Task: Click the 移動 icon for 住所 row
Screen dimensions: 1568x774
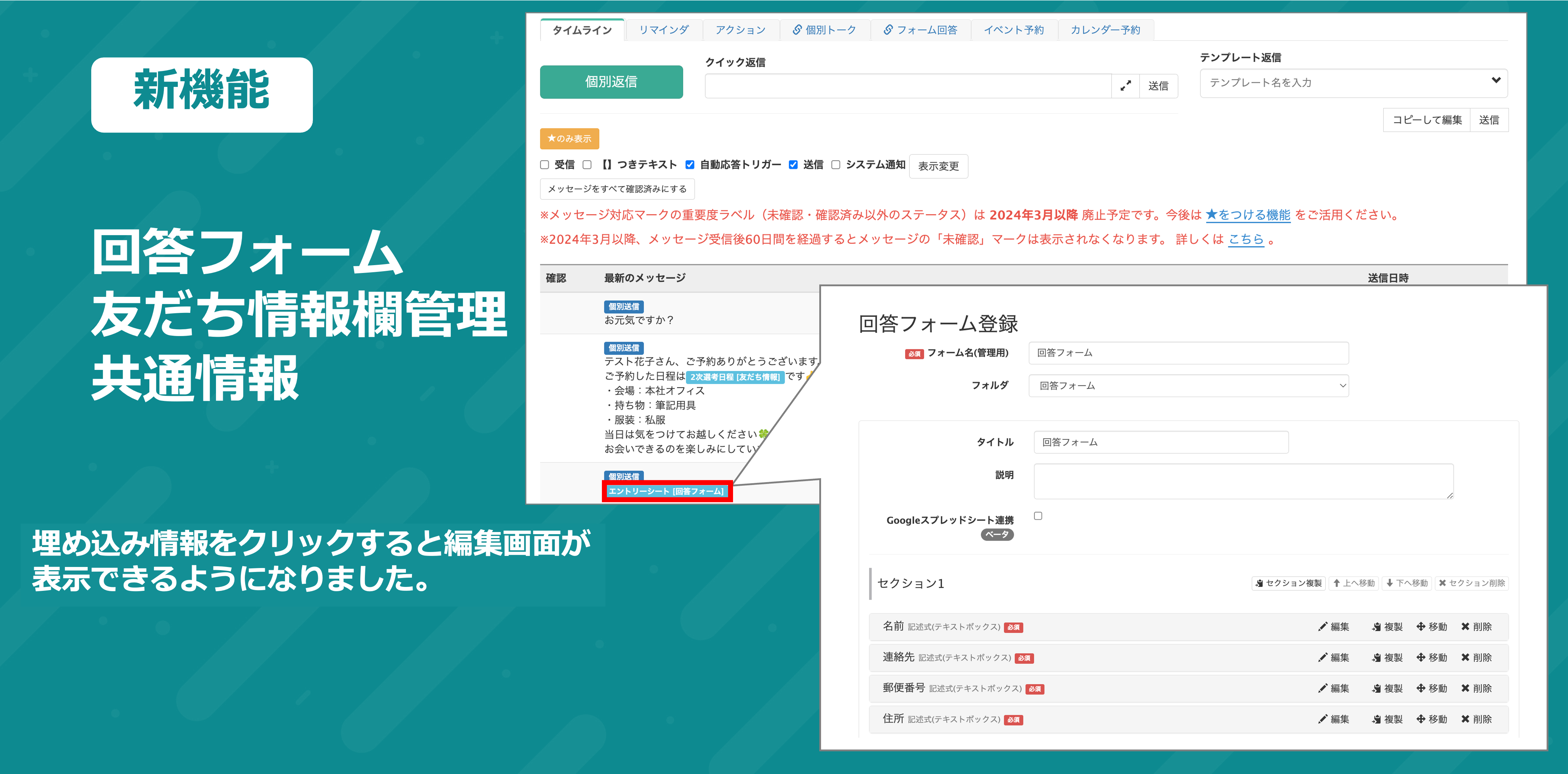Action: pyautogui.click(x=1421, y=719)
